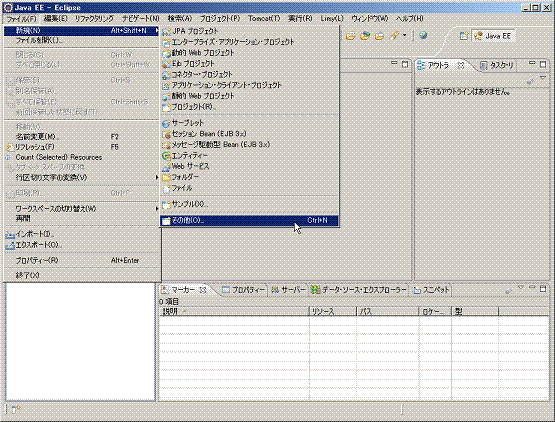Click the pencil toolbar icon

(x=394, y=35)
